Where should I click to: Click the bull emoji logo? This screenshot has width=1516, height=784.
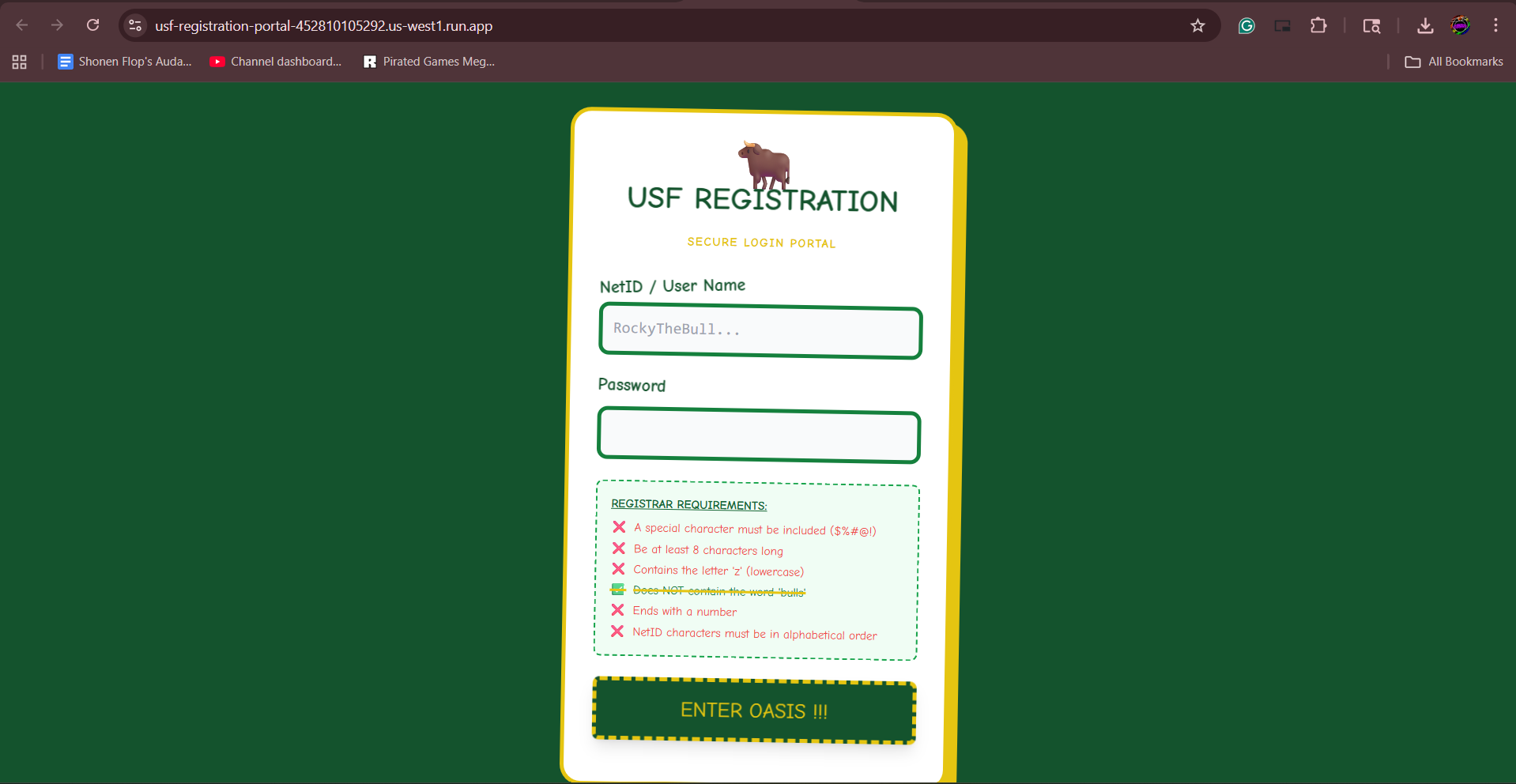[x=764, y=164]
